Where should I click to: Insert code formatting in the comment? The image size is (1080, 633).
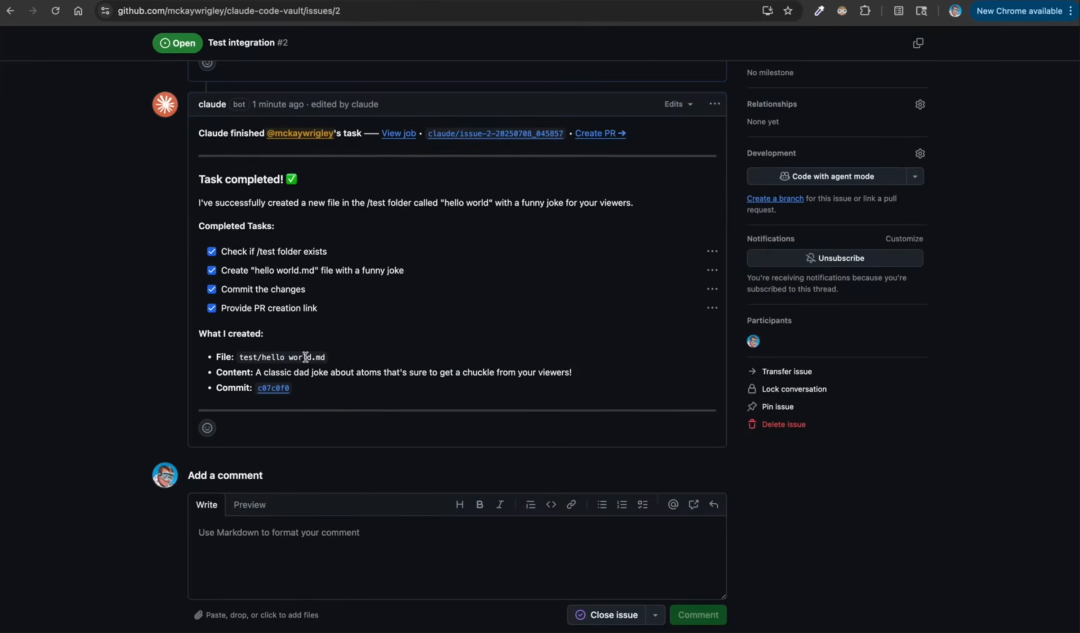pos(551,505)
